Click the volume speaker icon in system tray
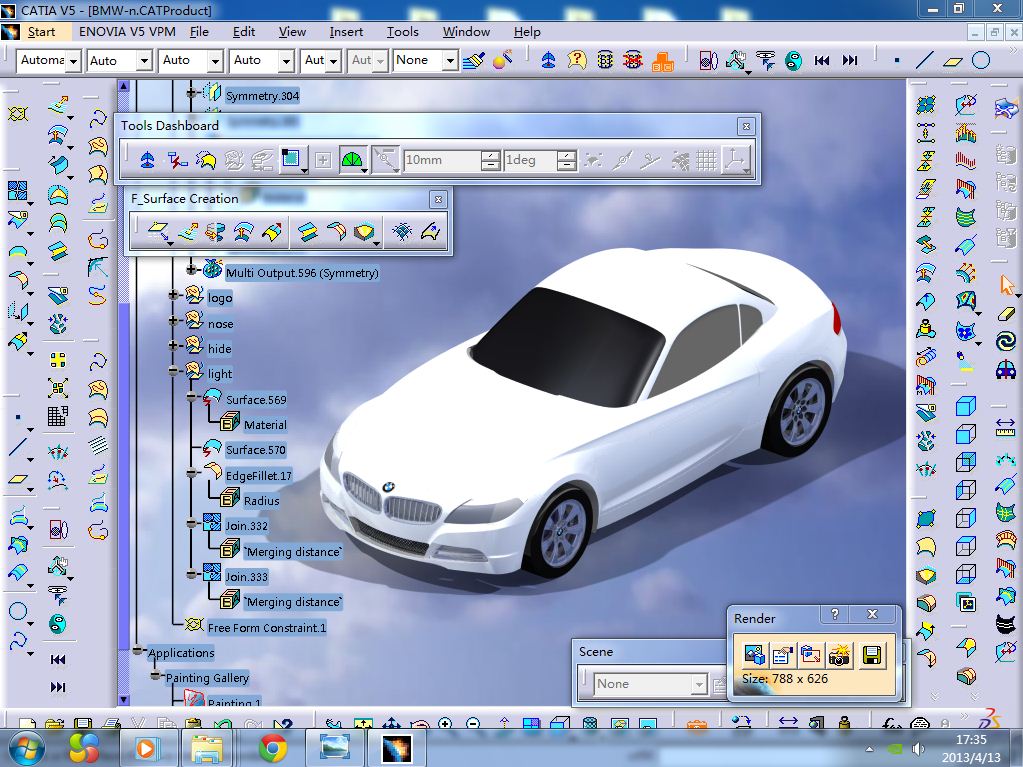 point(918,748)
